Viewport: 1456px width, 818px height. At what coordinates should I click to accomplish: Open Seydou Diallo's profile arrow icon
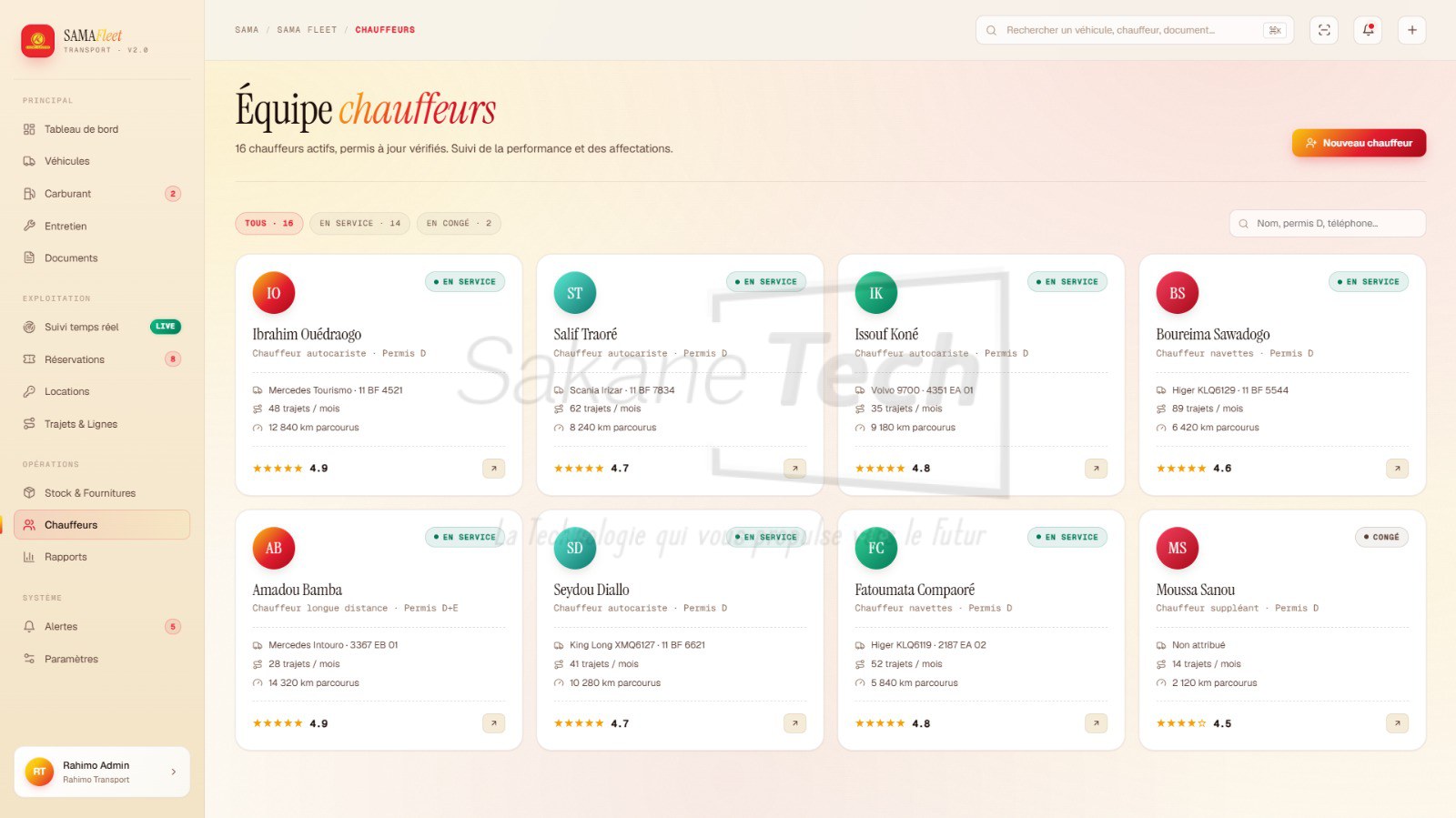[x=794, y=723]
